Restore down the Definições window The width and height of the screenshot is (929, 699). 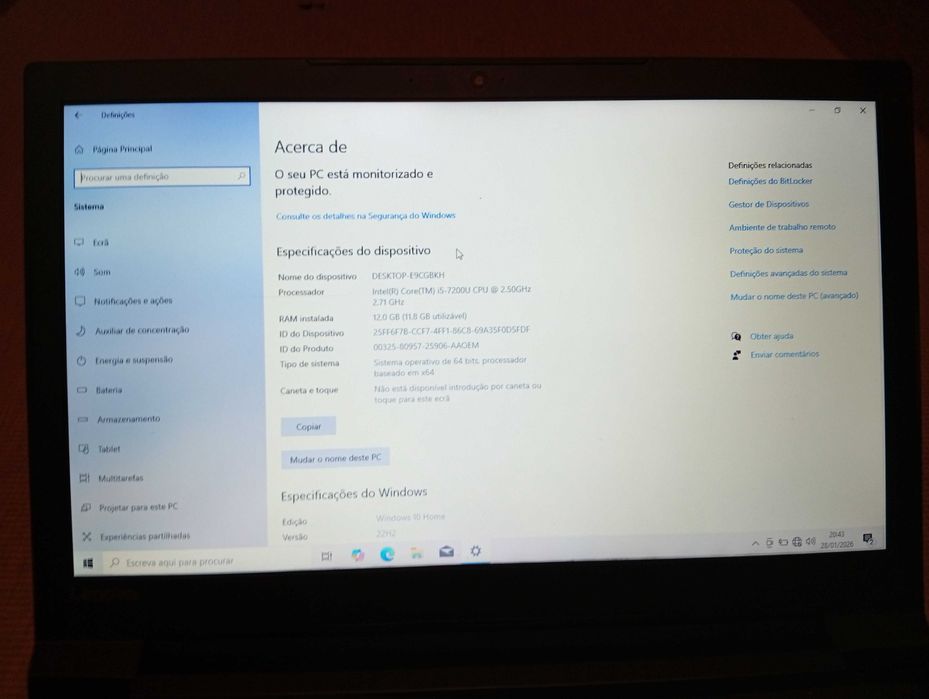tap(837, 110)
